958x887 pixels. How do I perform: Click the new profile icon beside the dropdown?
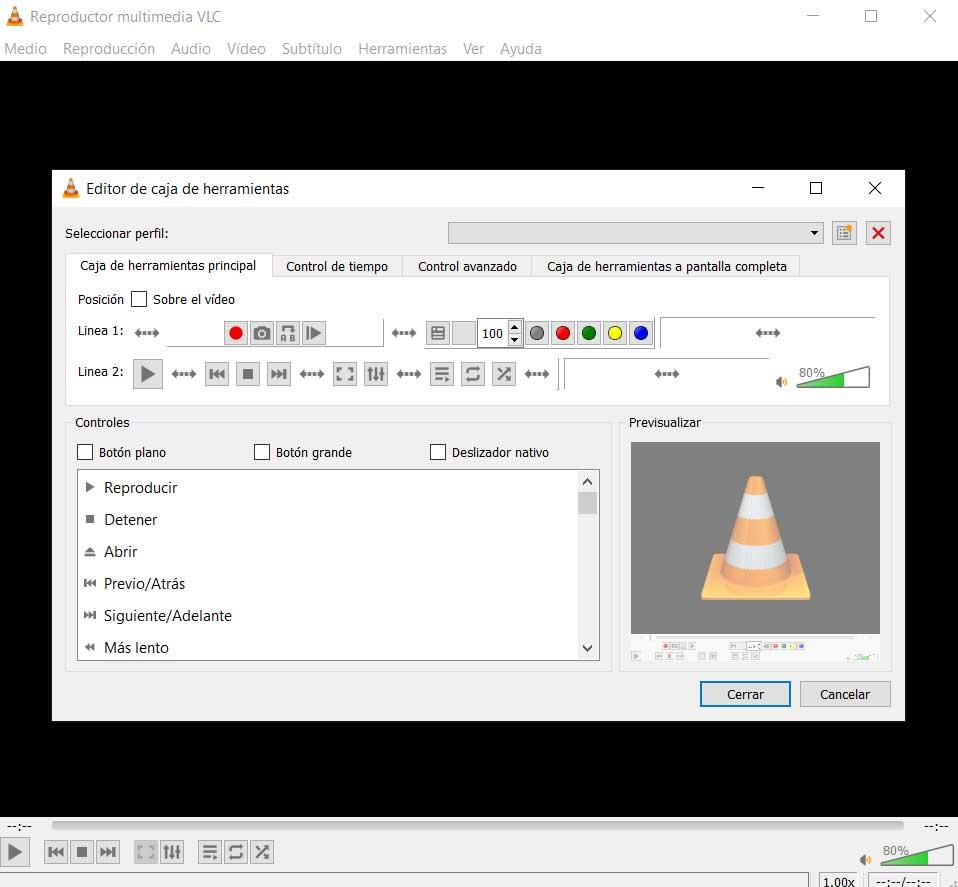pyautogui.click(x=844, y=233)
